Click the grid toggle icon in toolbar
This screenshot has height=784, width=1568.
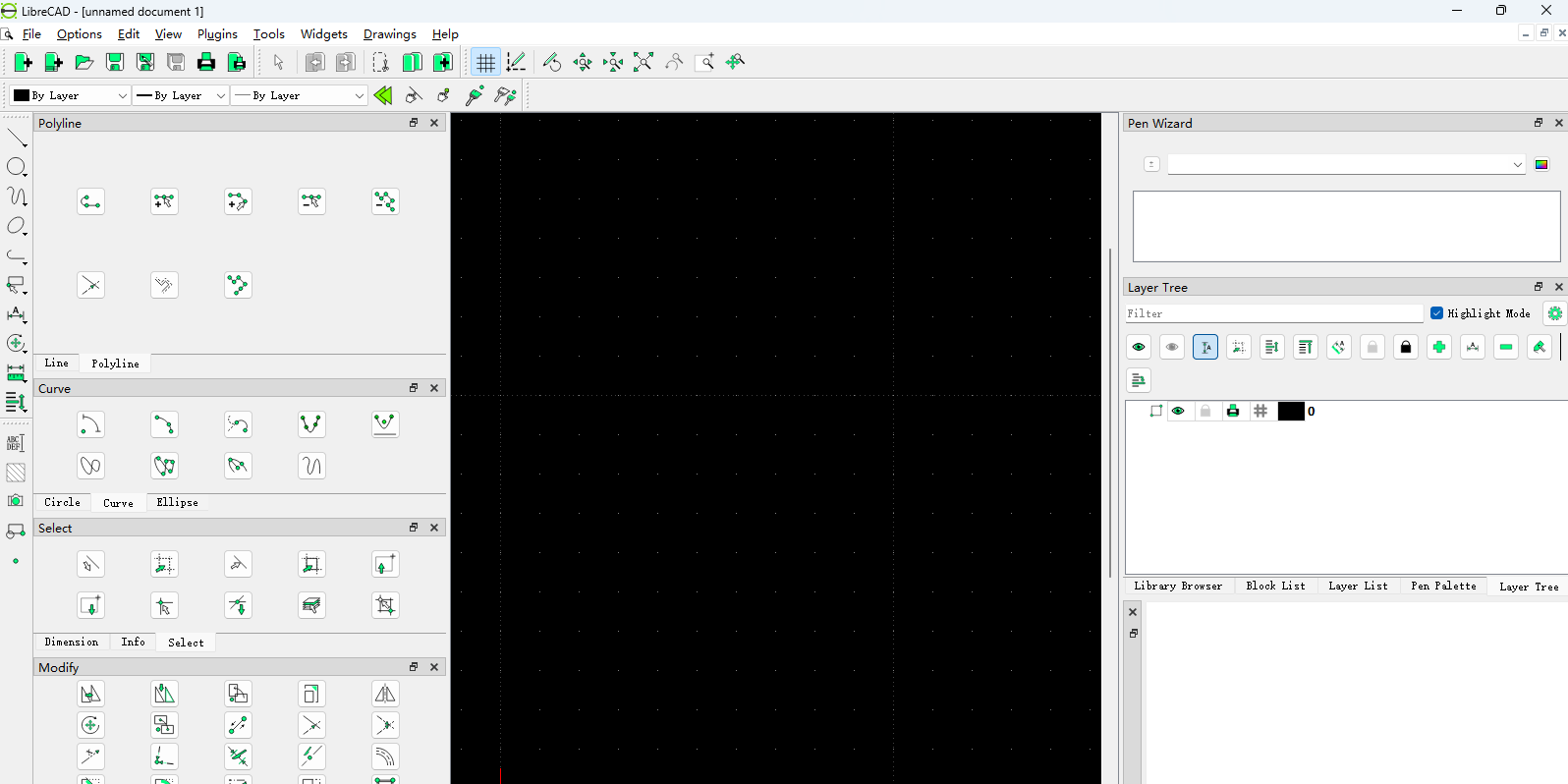point(485,63)
